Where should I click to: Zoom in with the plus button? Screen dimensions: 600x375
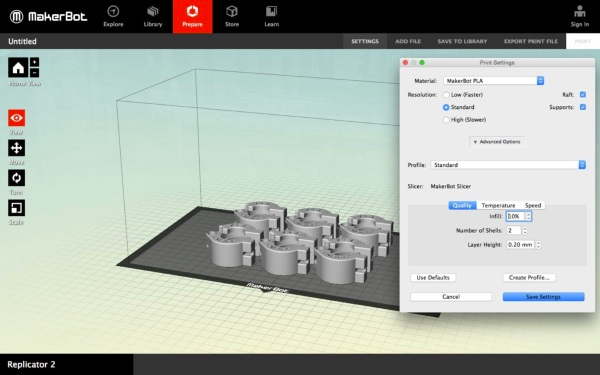34,62
